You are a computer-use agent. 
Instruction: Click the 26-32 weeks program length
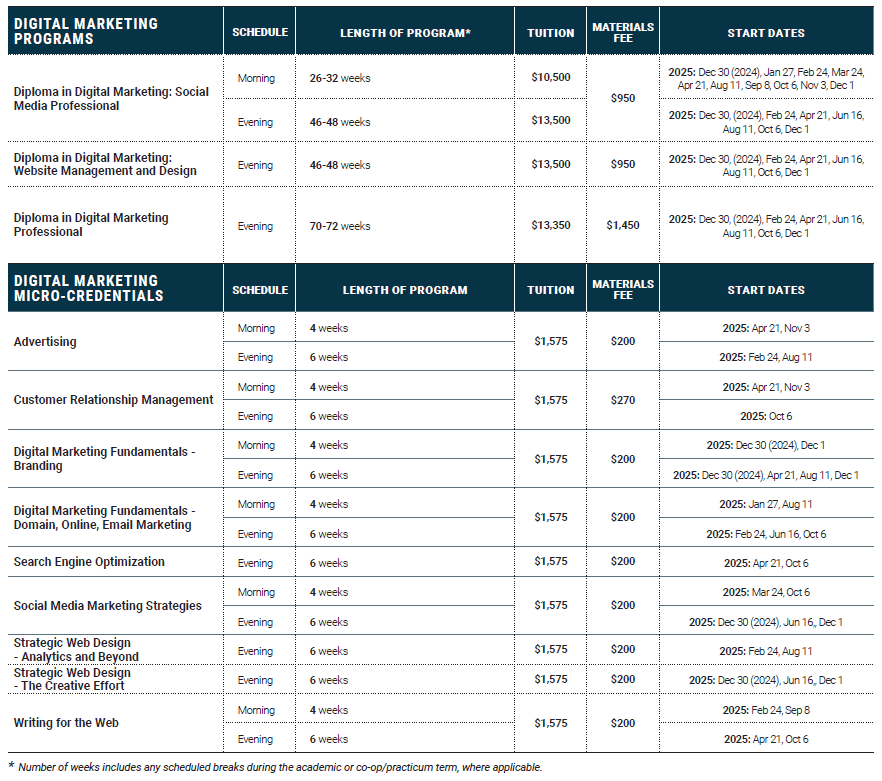341,78
